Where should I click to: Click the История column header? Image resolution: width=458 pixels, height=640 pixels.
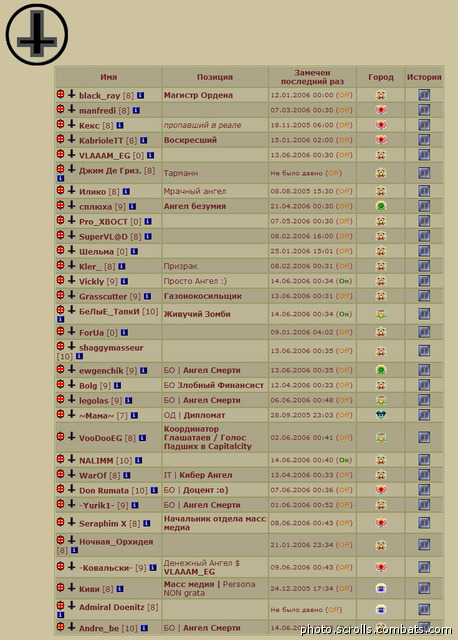coord(424,77)
